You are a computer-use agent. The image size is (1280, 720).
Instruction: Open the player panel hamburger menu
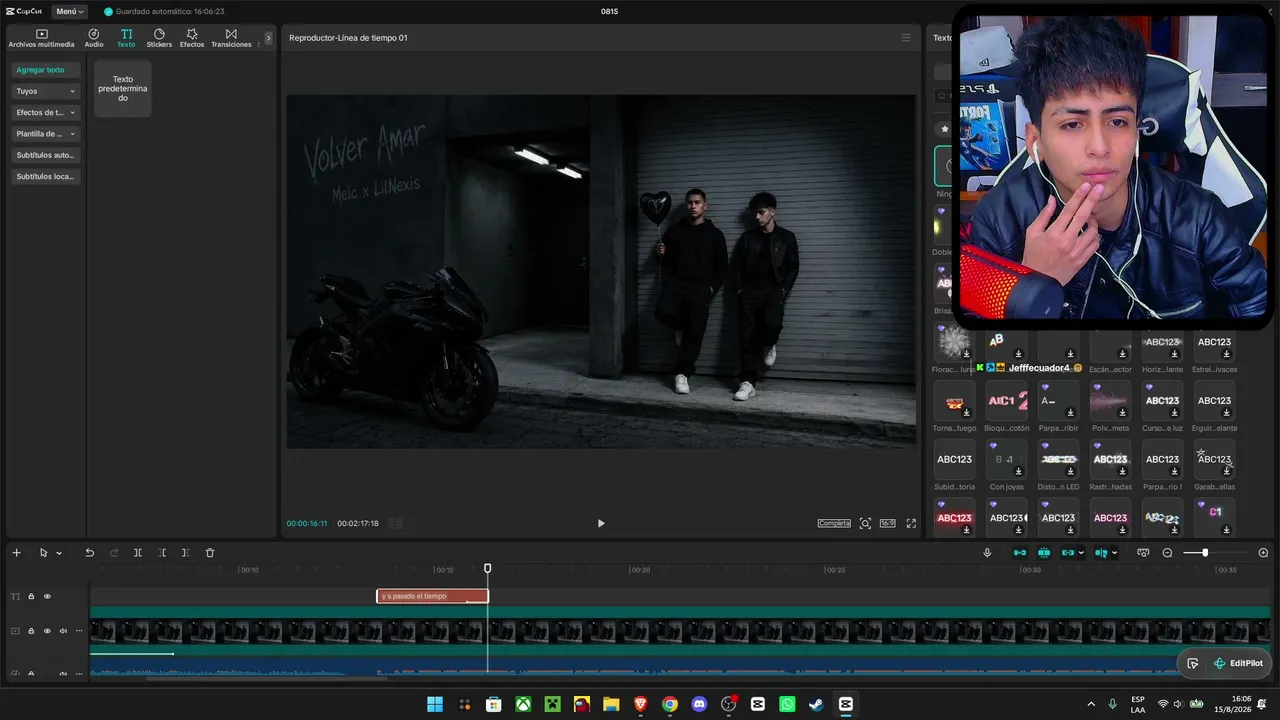[x=906, y=38]
